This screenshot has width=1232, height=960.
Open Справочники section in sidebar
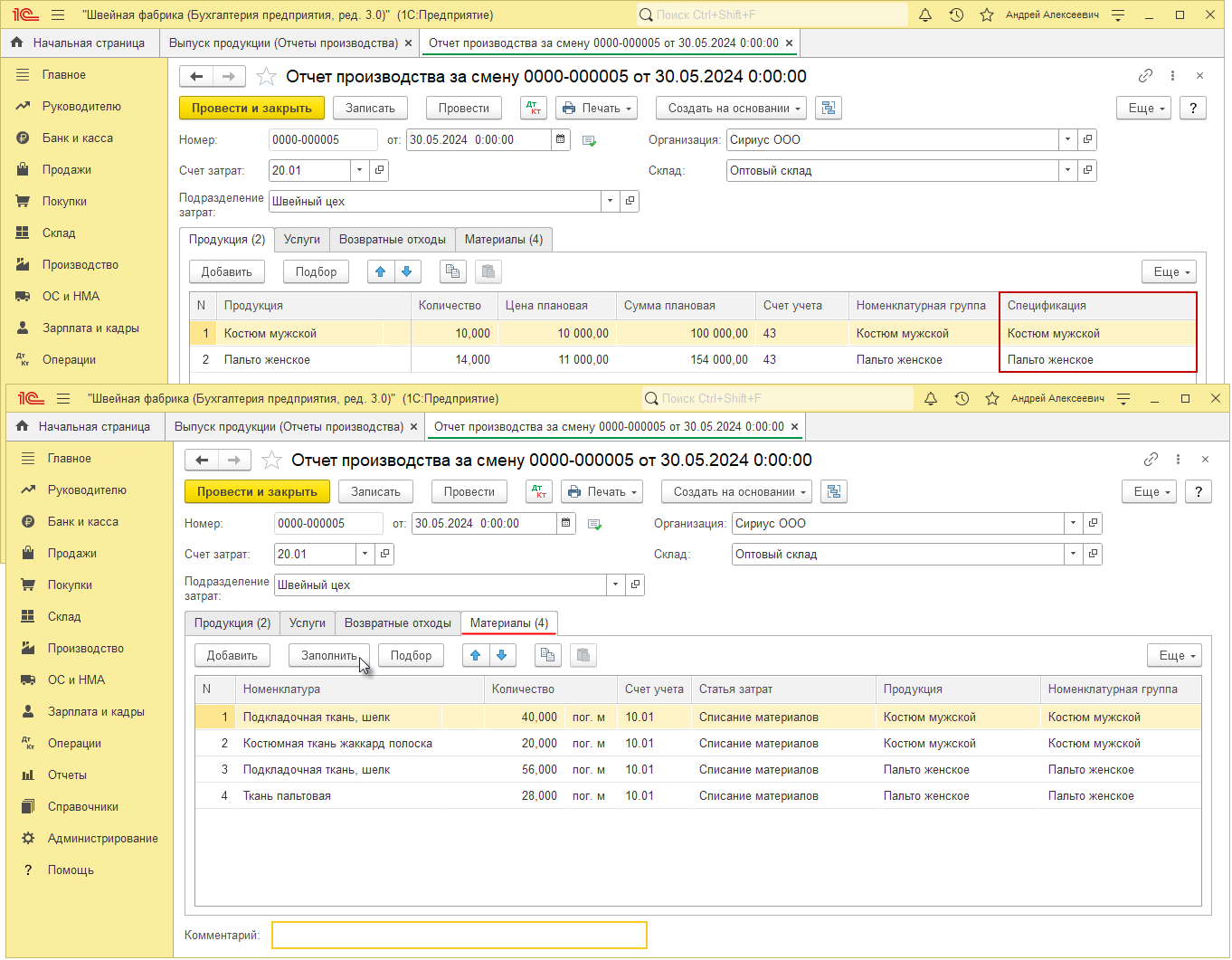pos(83,806)
